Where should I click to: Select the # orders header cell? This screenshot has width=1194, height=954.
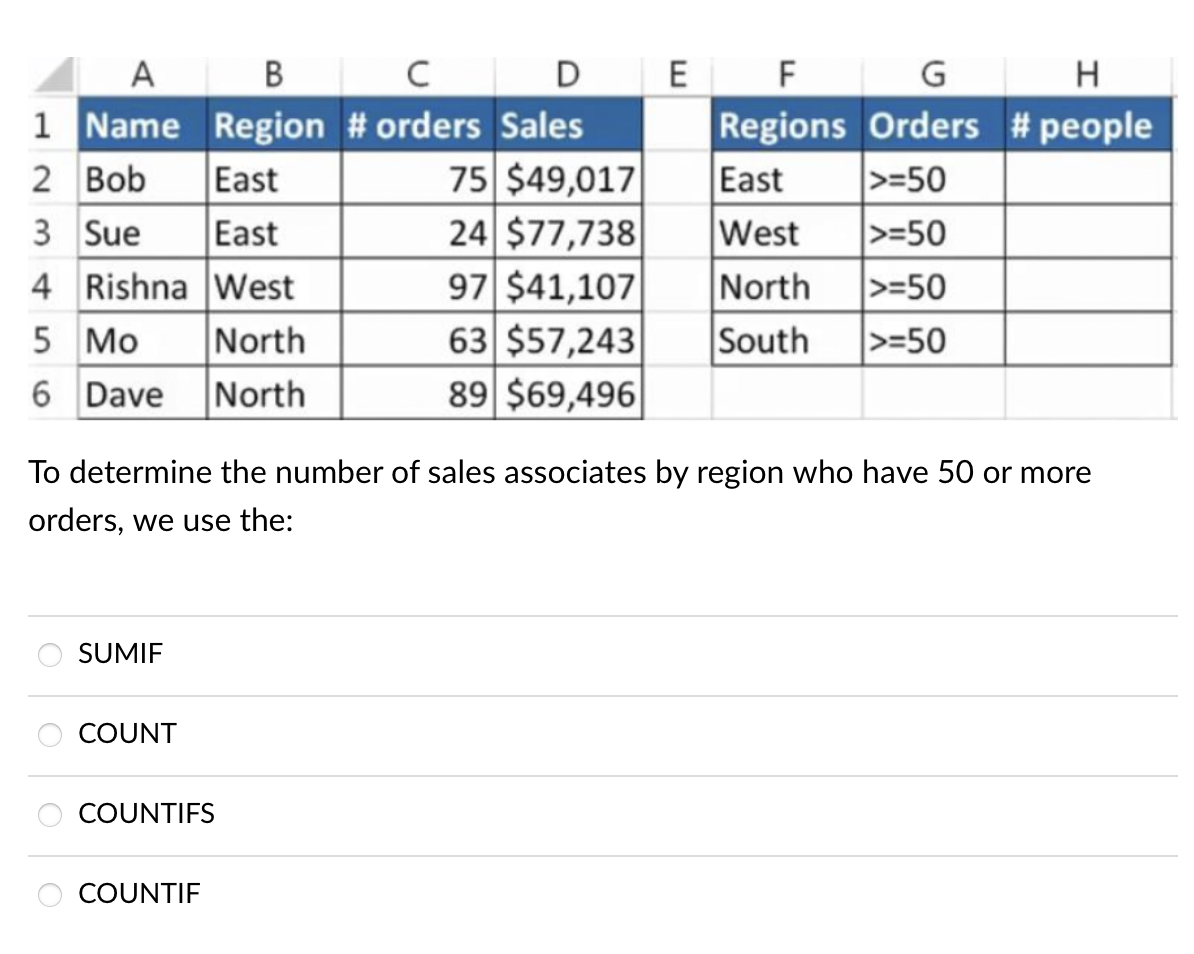pyautogui.click(x=413, y=126)
